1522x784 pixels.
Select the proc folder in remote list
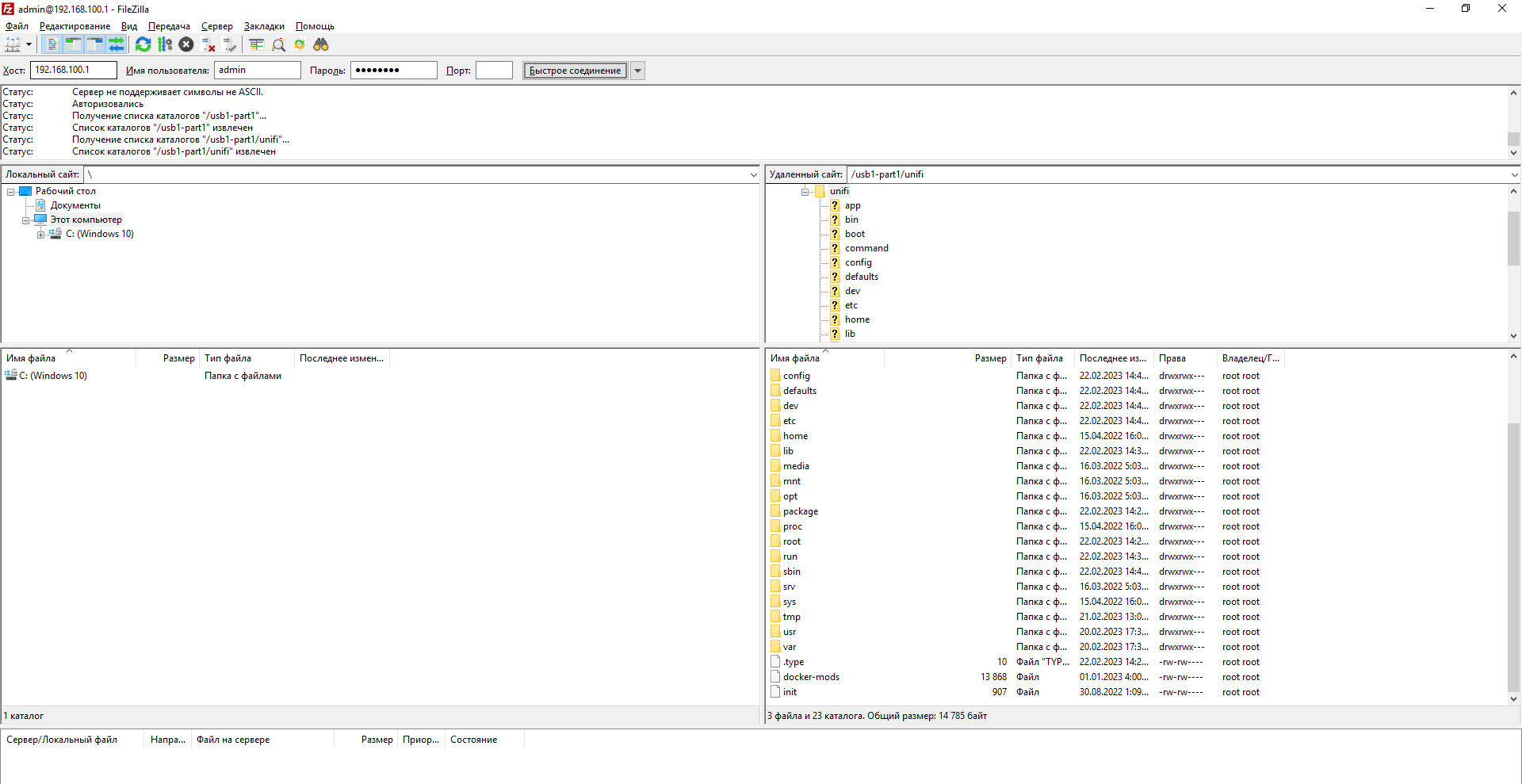[792, 526]
